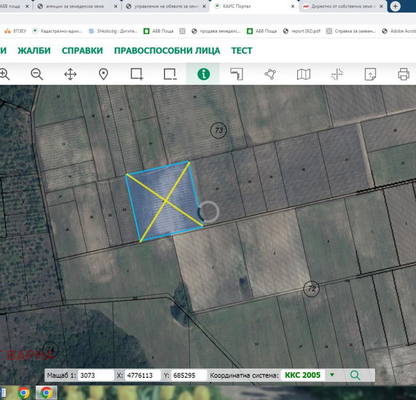The image size is (416, 400).
Task: Open the ПРАВОСПОСОБНИ ЛИЦА menu
Action: 167,51
